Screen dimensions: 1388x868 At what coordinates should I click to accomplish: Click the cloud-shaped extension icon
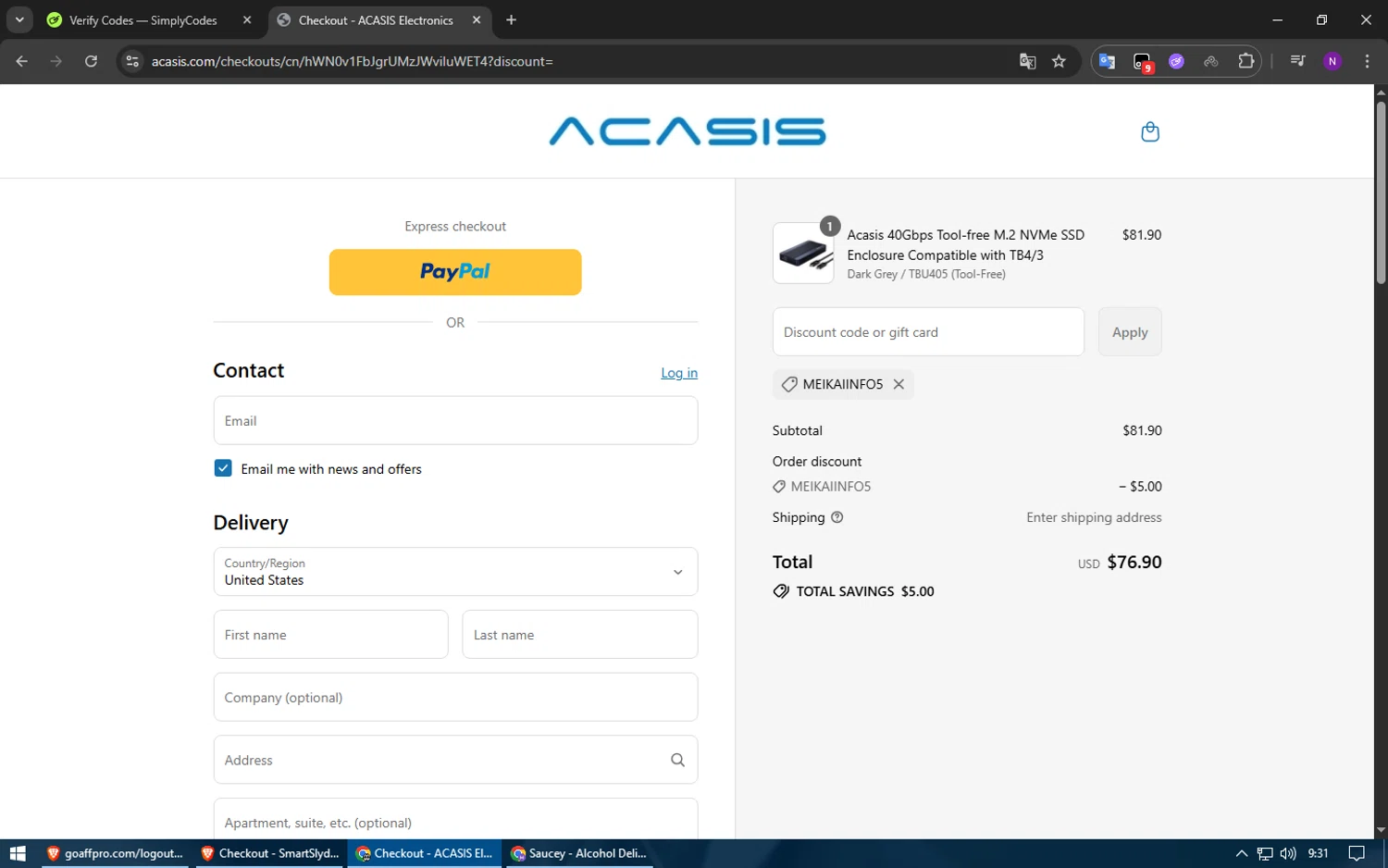tap(1211, 61)
